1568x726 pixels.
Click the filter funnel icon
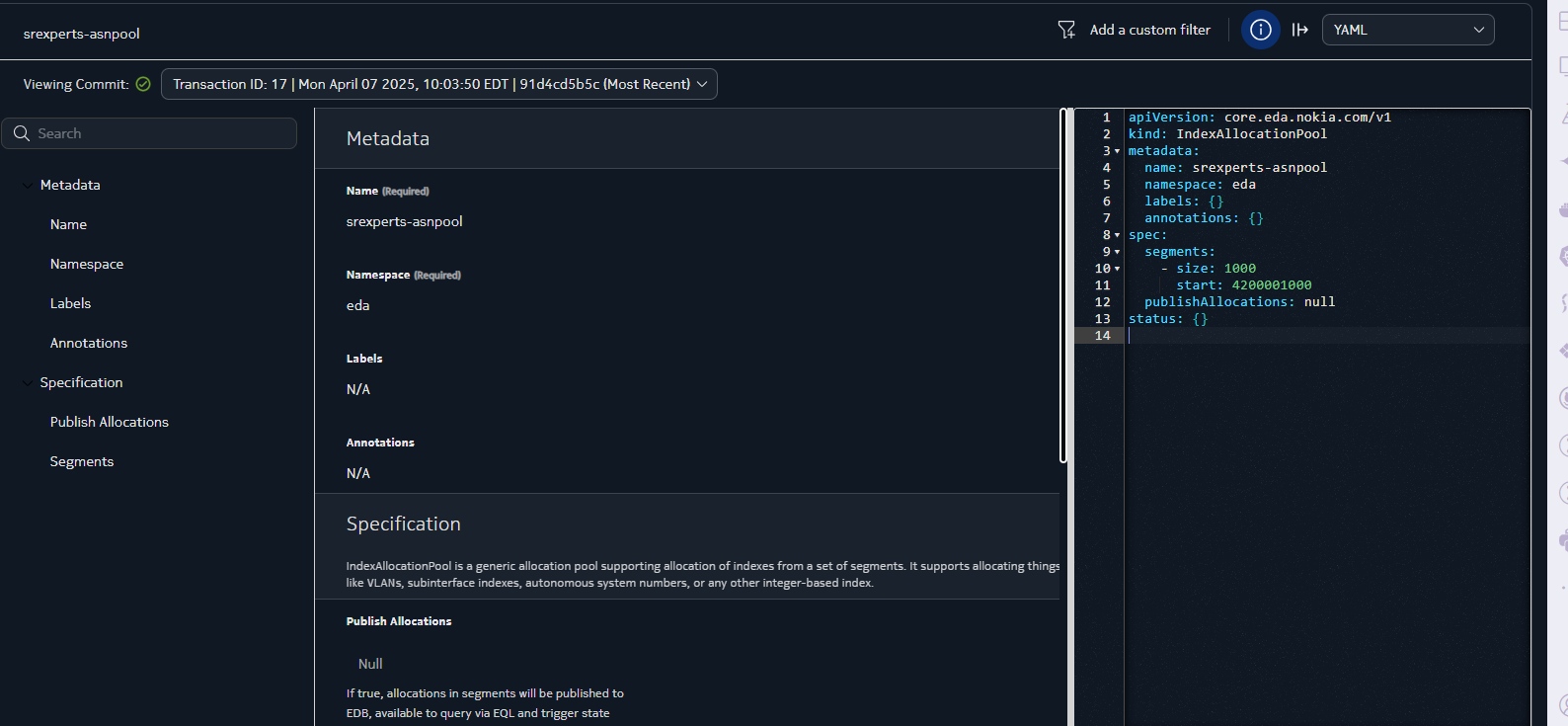coord(1066,30)
